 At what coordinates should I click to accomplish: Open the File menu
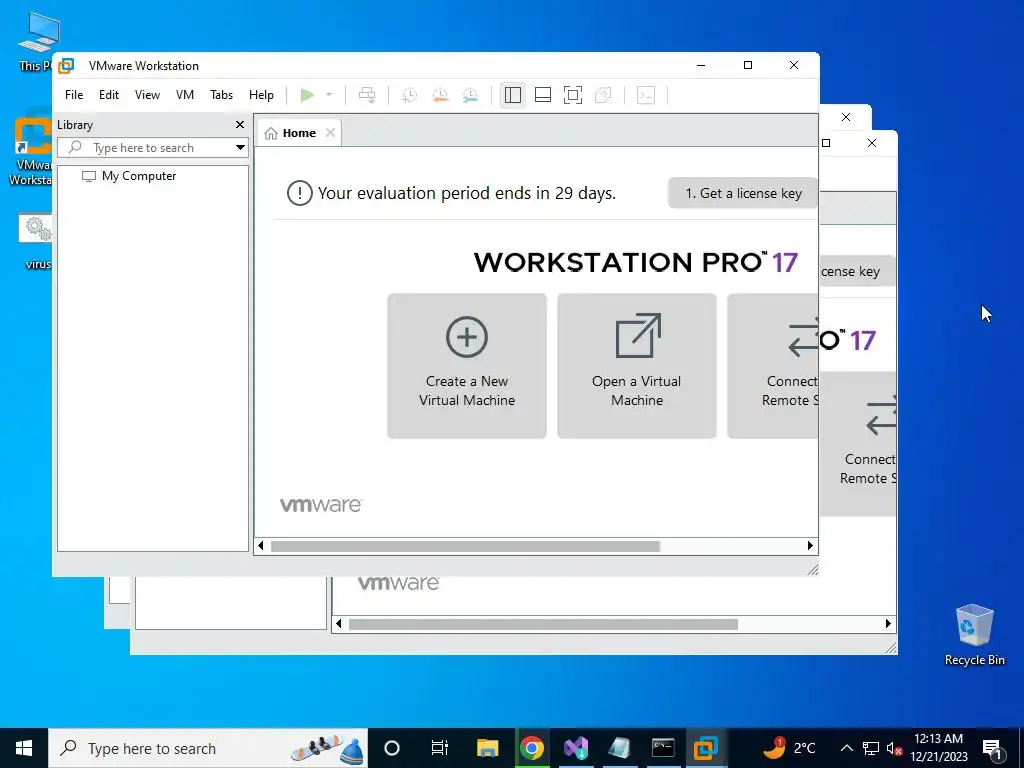tap(74, 95)
